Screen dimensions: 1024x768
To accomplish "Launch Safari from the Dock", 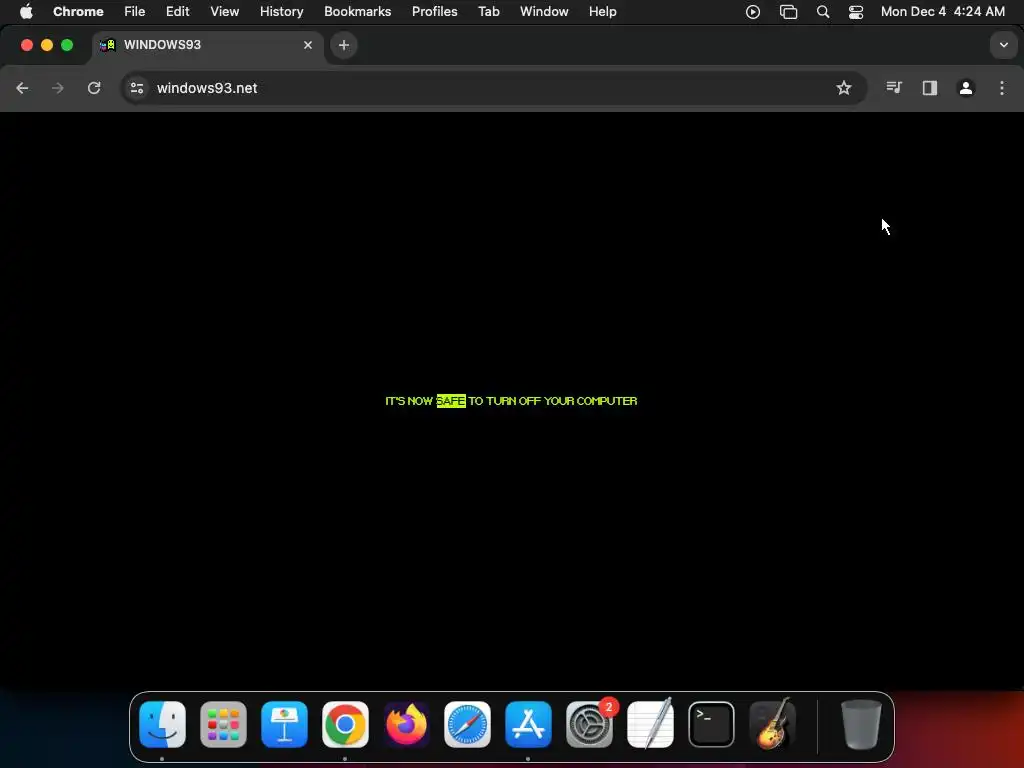I will [467, 724].
